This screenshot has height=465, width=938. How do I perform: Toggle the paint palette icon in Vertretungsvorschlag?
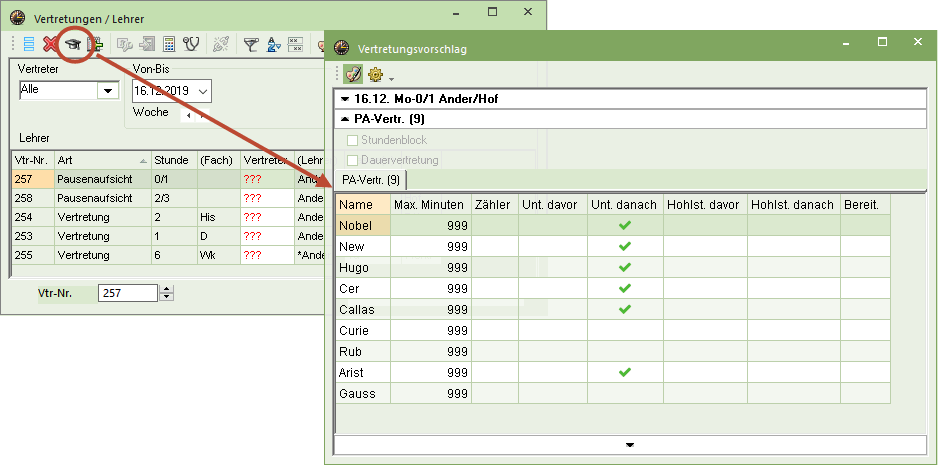354,75
